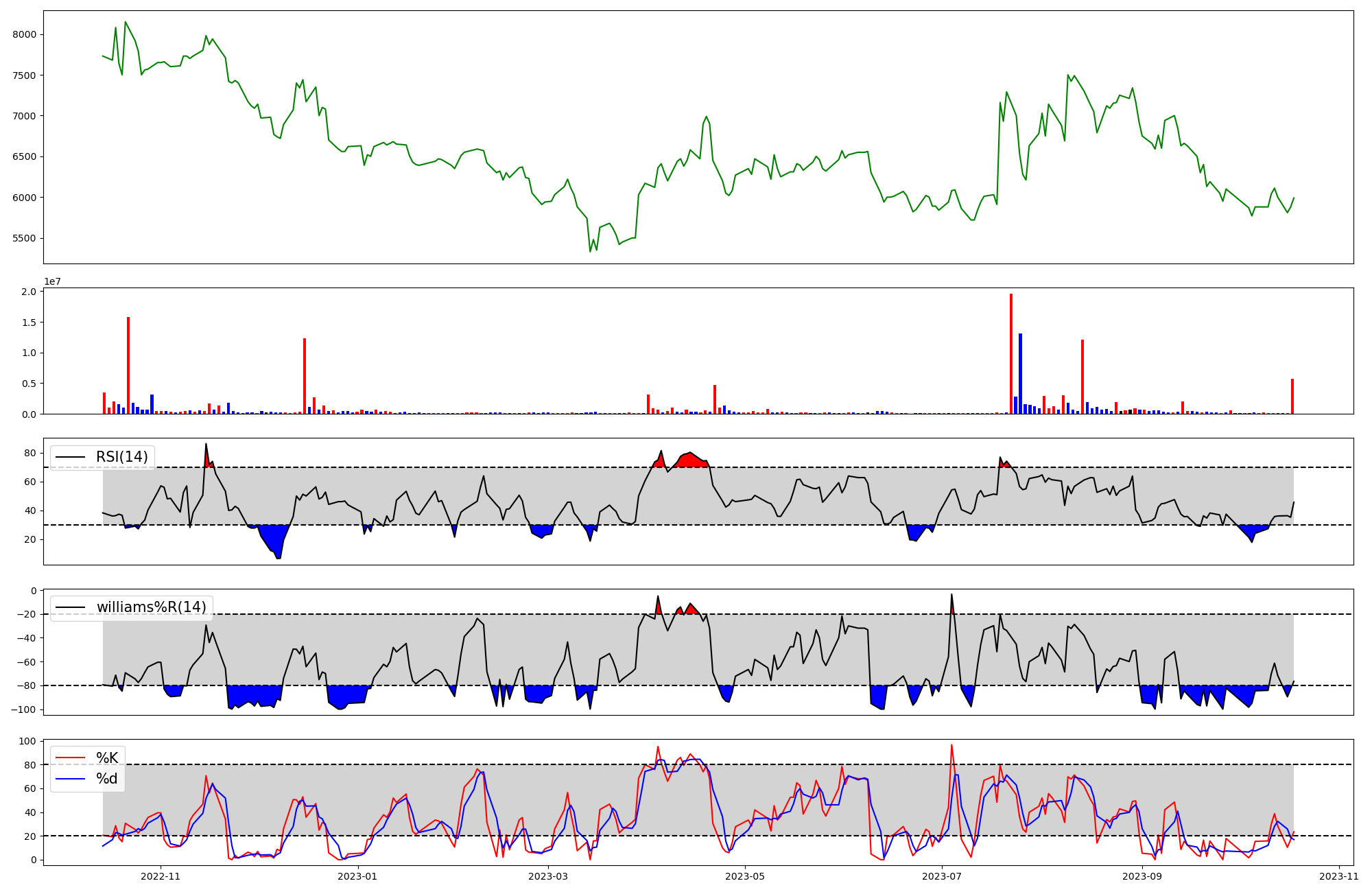Click the red %K legend line swatch

tap(70, 758)
